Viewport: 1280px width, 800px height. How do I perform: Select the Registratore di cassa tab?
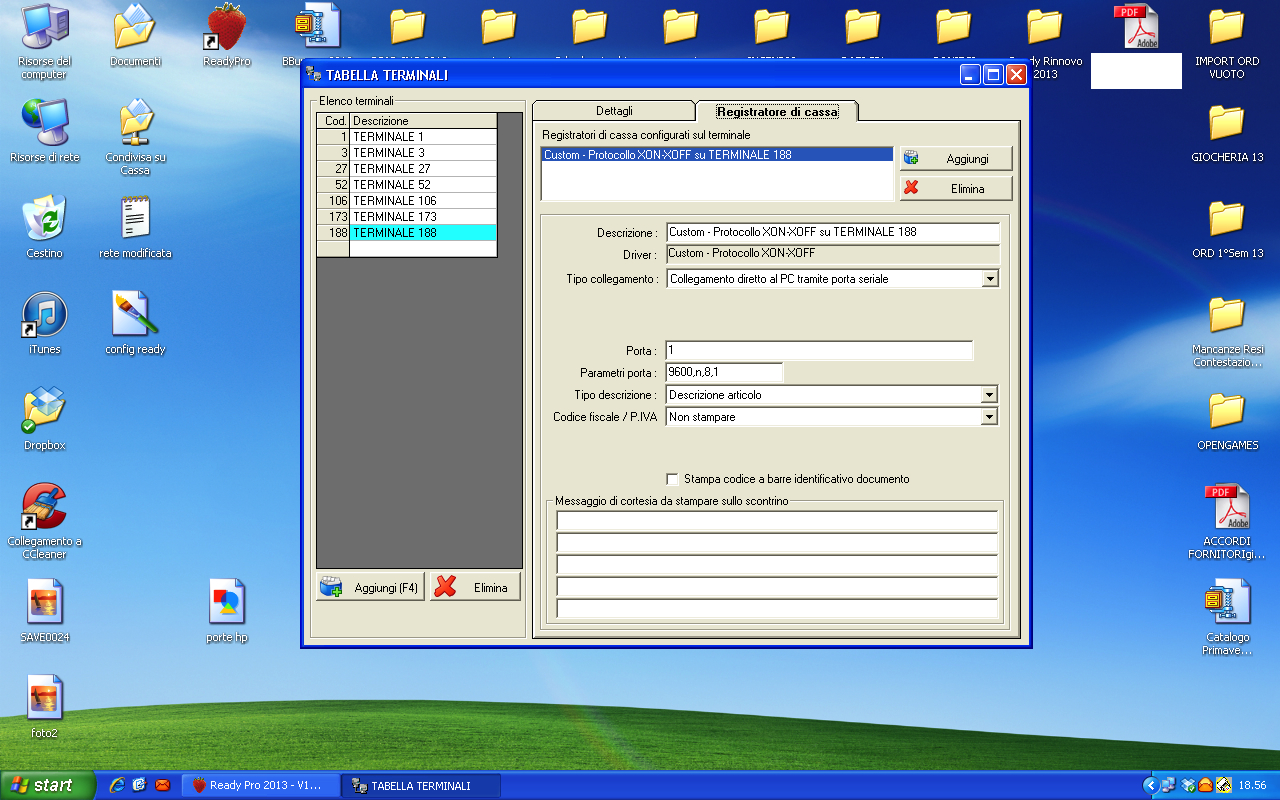click(x=777, y=112)
